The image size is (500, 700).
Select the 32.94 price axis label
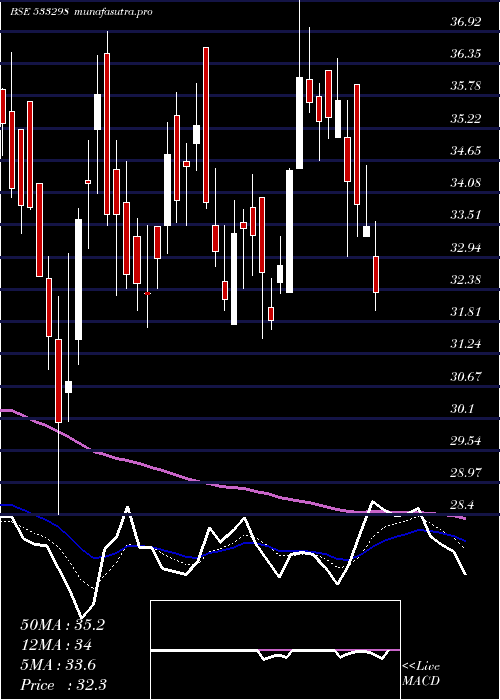[x=466, y=248]
